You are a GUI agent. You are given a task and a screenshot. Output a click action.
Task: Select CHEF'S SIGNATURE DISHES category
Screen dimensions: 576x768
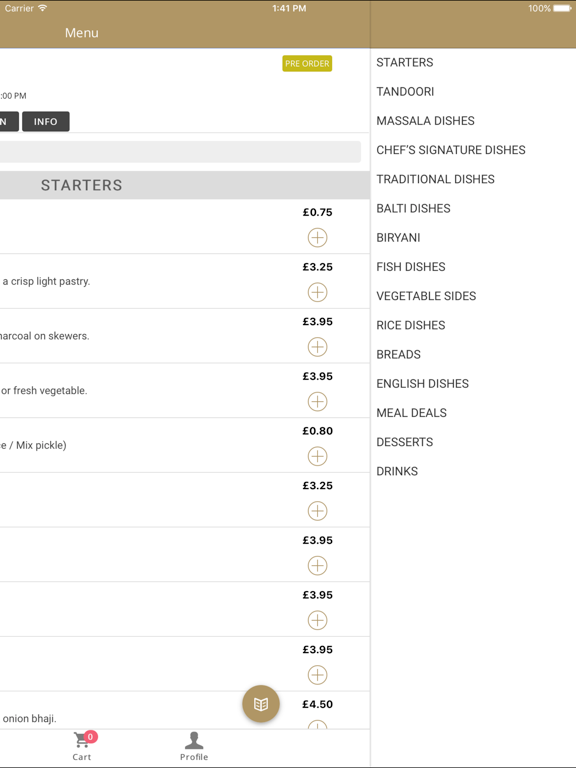click(x=451, y=150)
